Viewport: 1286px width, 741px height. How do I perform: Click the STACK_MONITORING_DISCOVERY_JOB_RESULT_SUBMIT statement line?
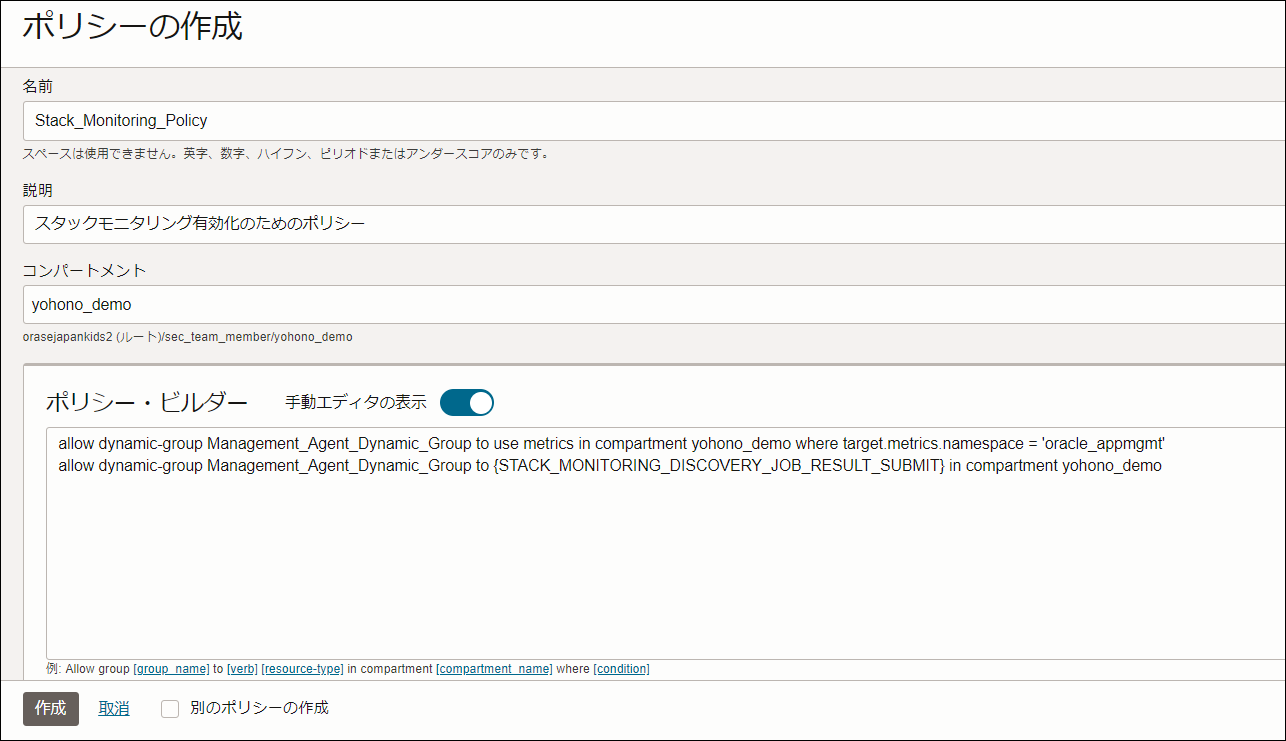610,465
